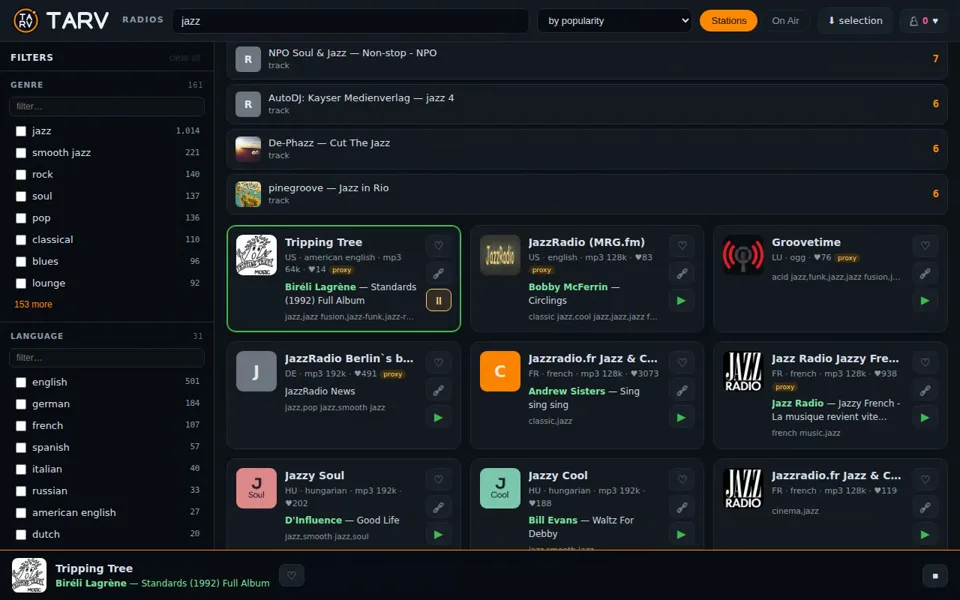Play Jazz Radio Jazzy French station
The width and height of the screenshot is (960, 600).
pos(925,418)
